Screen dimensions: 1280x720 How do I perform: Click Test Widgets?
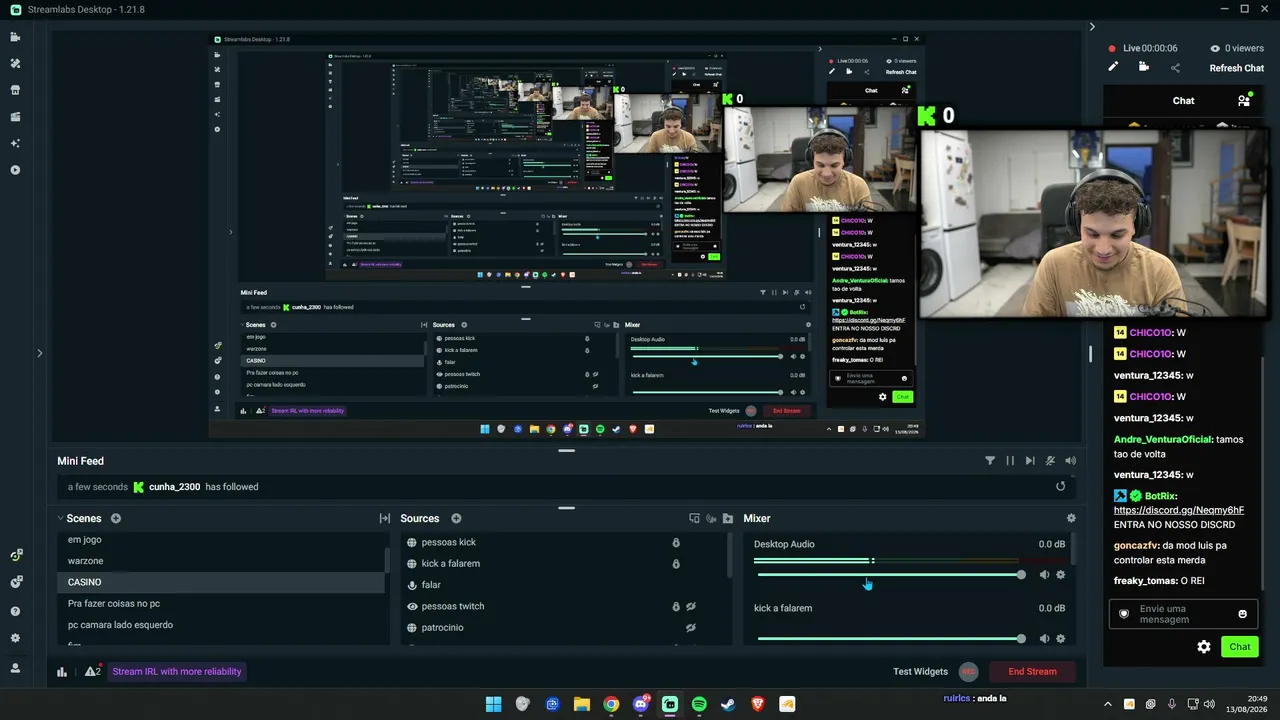pyautogui.click(x=920, y=672)
